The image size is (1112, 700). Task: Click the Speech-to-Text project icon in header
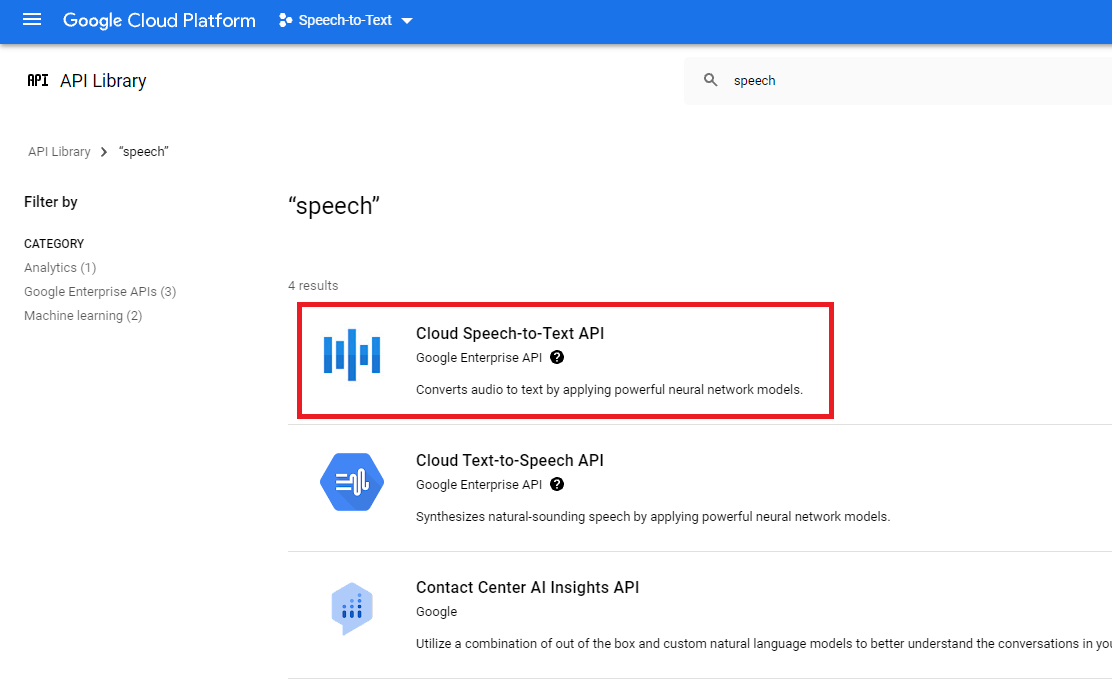tap(286, 20)
